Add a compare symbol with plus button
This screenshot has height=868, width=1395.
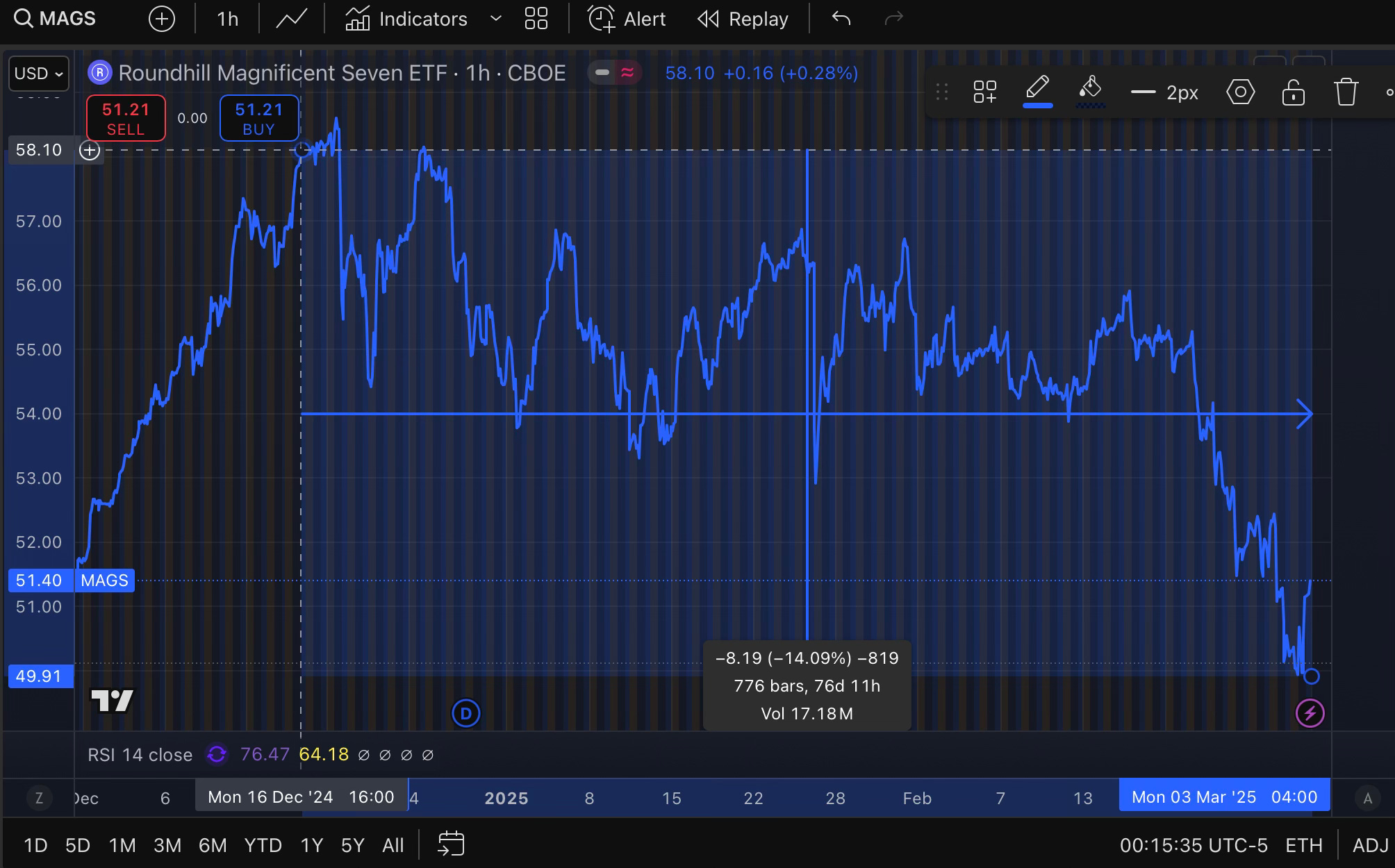(x=161, y=19)
